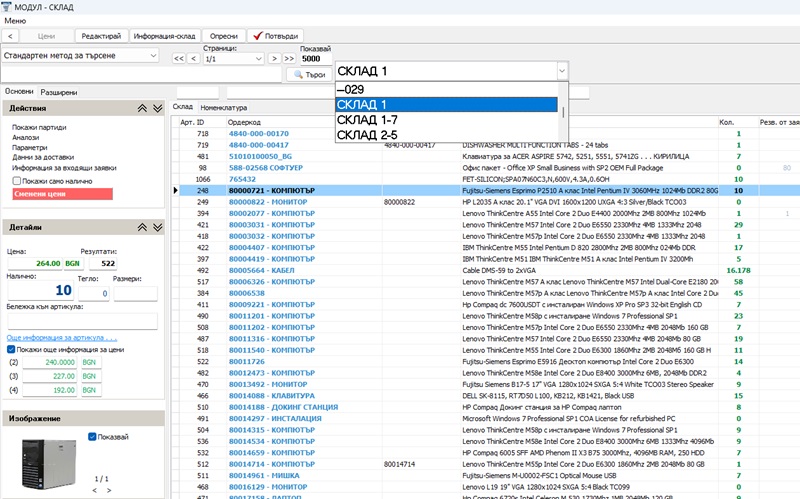
Task: Click the Размери field
Action: click(135, 293)
